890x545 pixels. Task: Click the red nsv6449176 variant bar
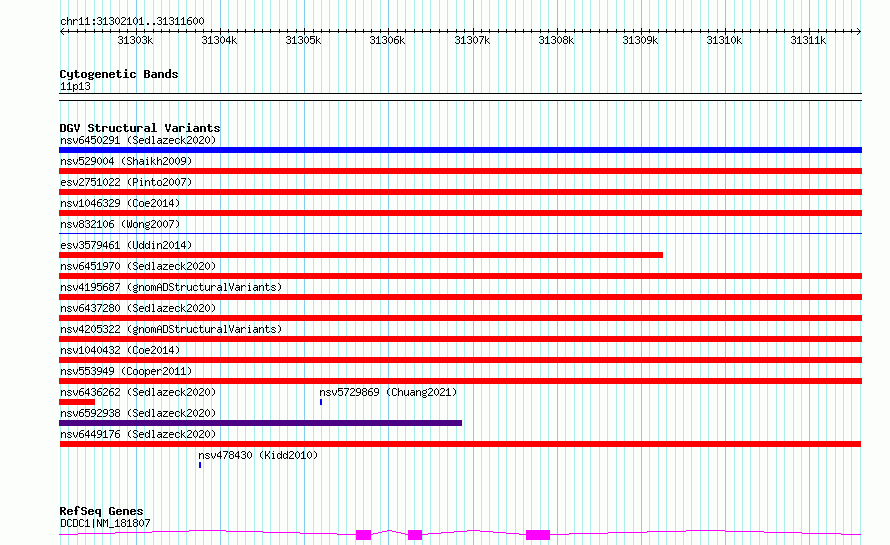point(460,444)
